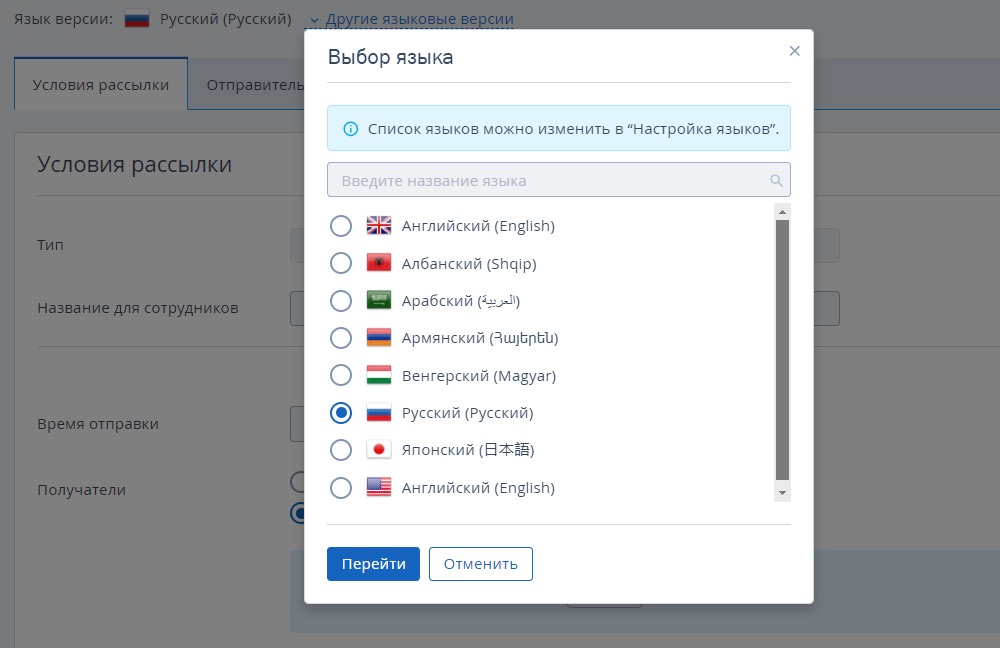Select the Албанский (Shqip) radio button

pyautogui.click(x=341, y=263)
